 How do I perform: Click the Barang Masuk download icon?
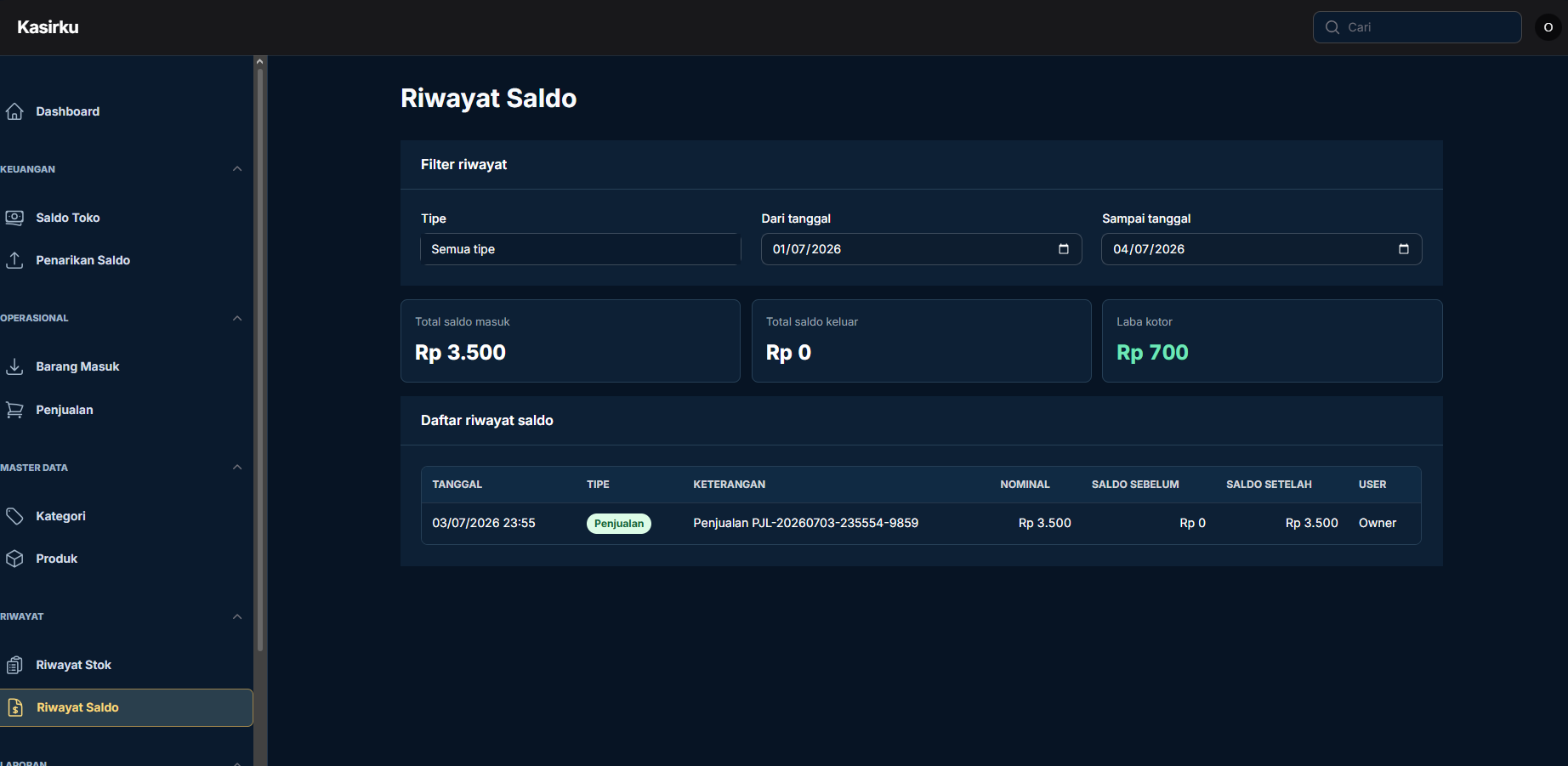14,366
